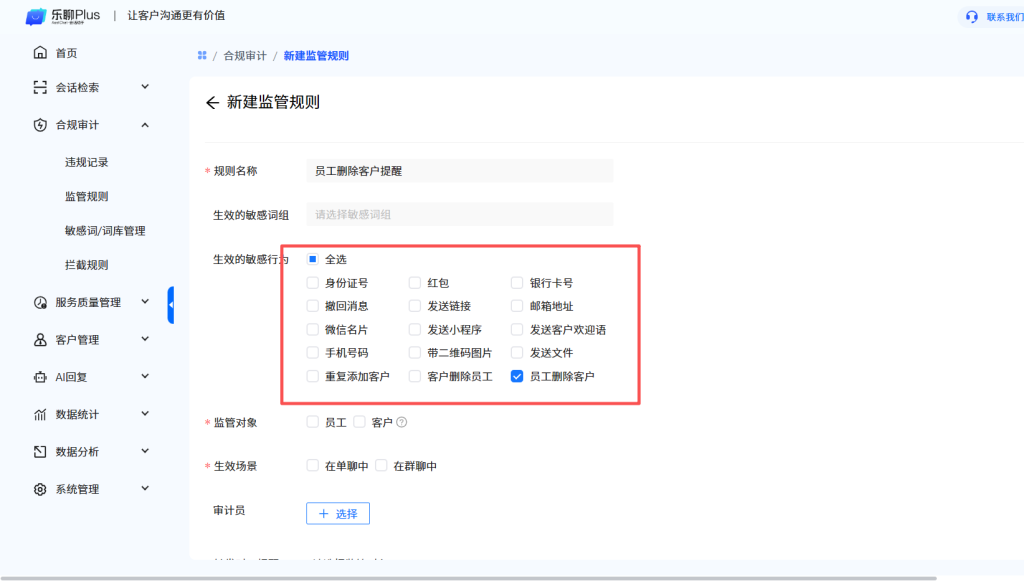Uncheck the 员工删除客户 checkbox
The height and width of the screenshot is (581, 1024).
pos(517,377)
